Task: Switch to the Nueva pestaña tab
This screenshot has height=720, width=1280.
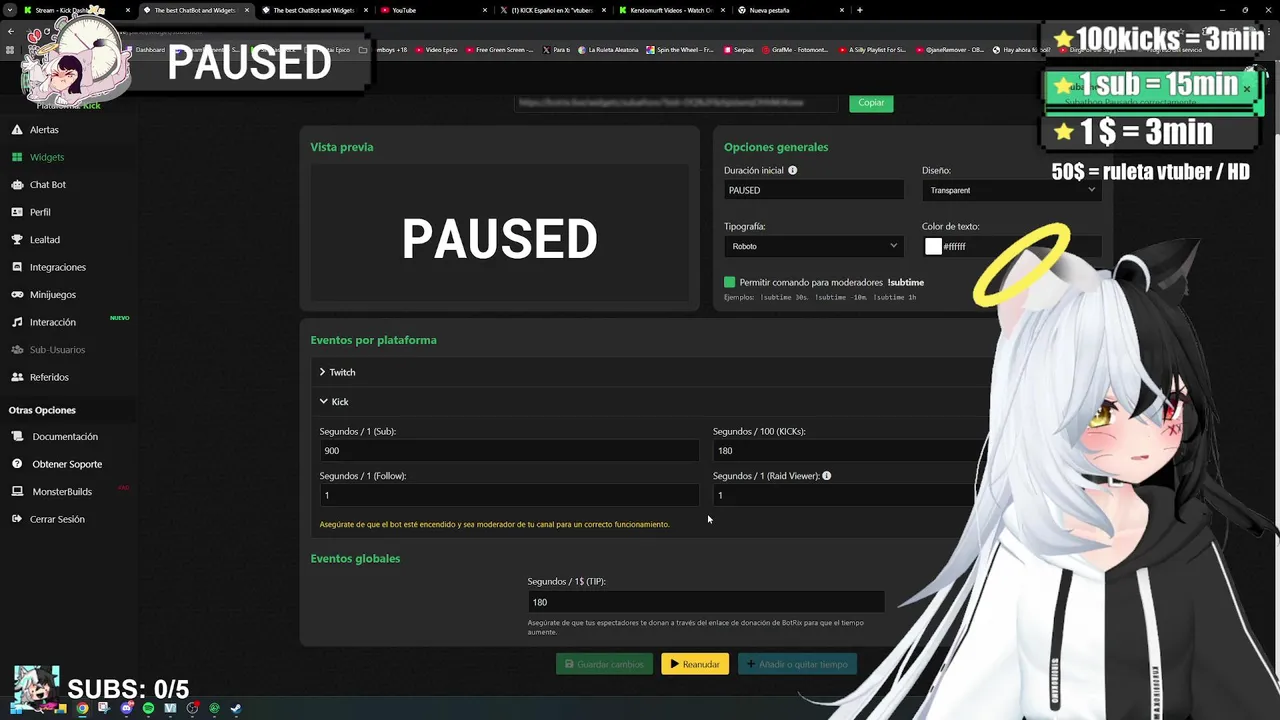Action: (x=789, y=10)
